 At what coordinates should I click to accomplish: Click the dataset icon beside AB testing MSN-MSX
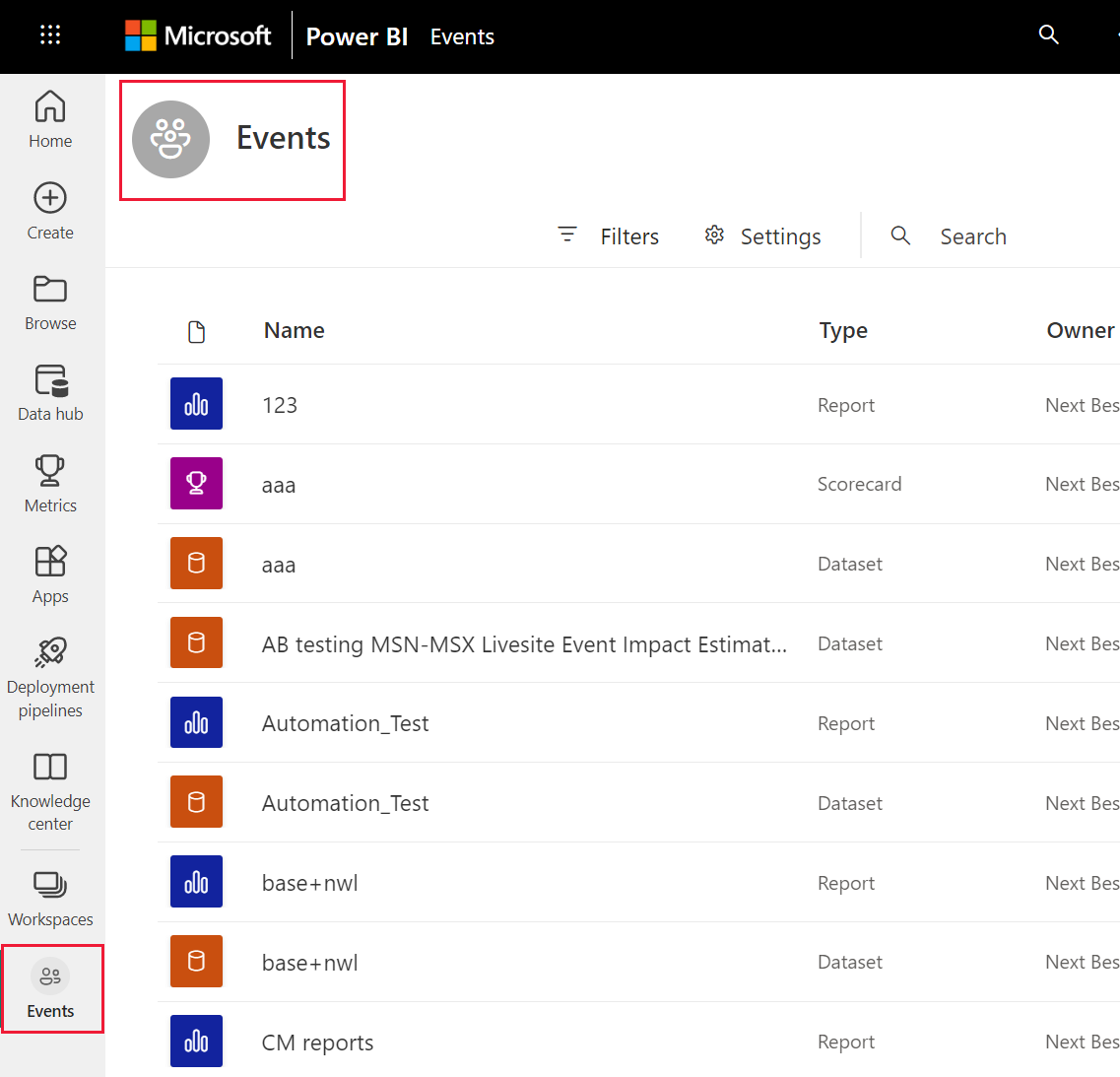point(196,642)
